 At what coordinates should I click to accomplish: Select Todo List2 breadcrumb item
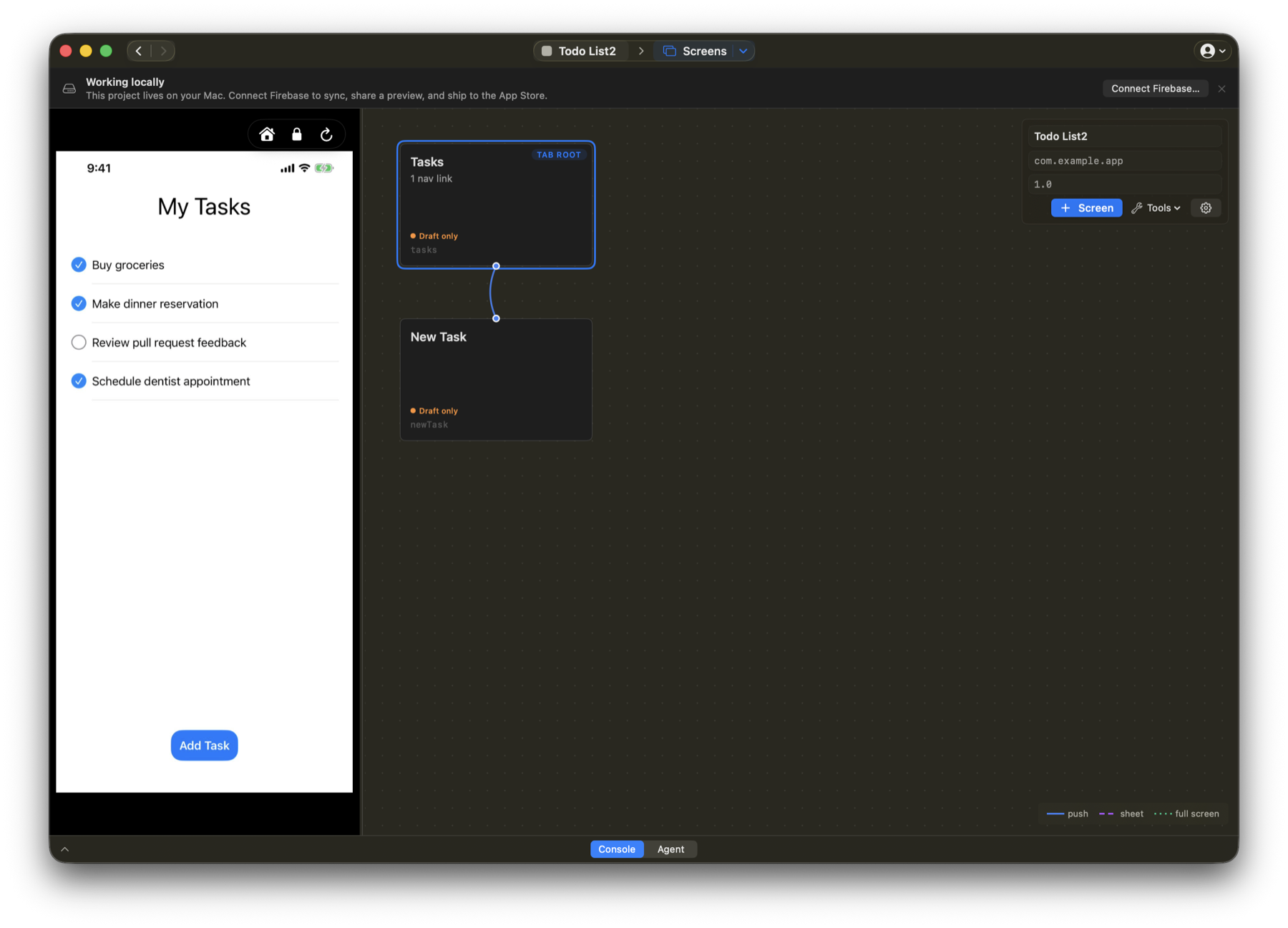click(579, 51)
